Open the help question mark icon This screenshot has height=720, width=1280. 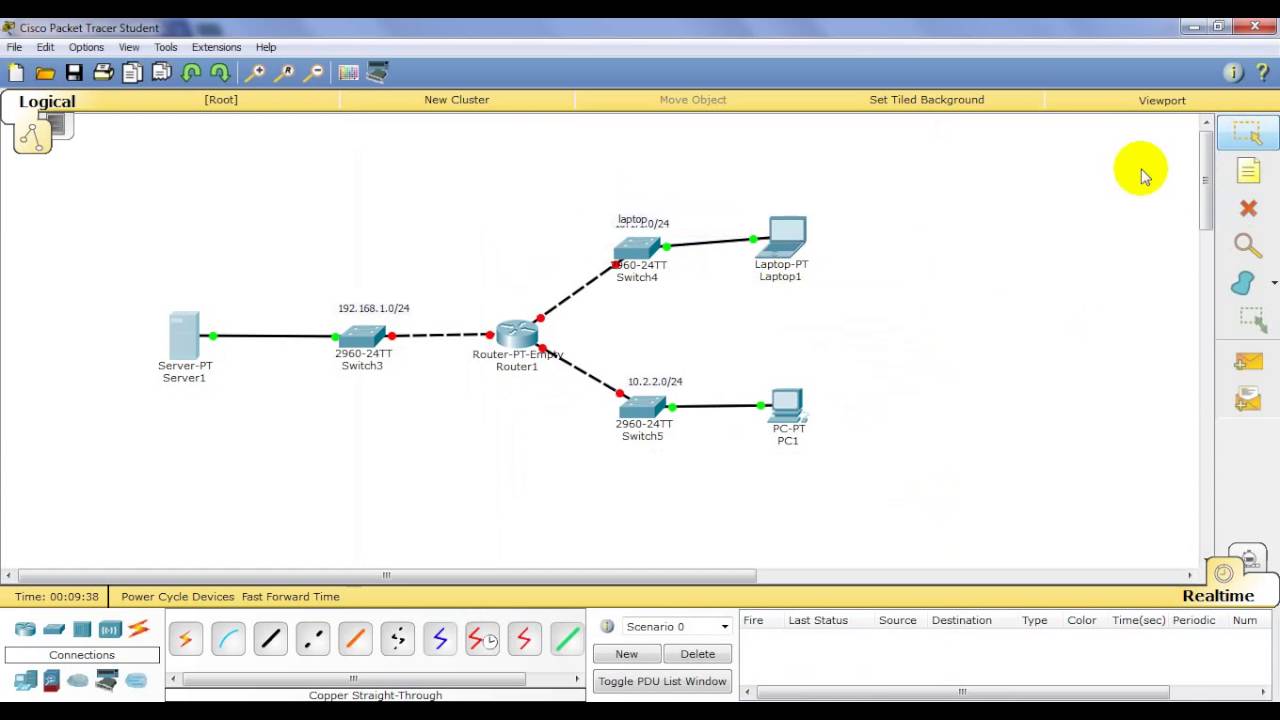point(1262,72)
